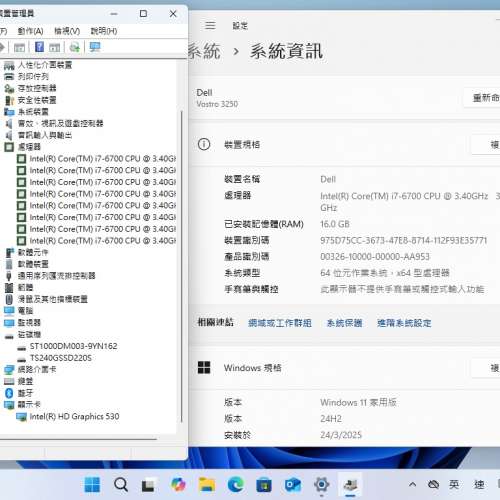The image size is (500, 500).
Task: Select the 軟體元件 category
Action: pos(33,252)
